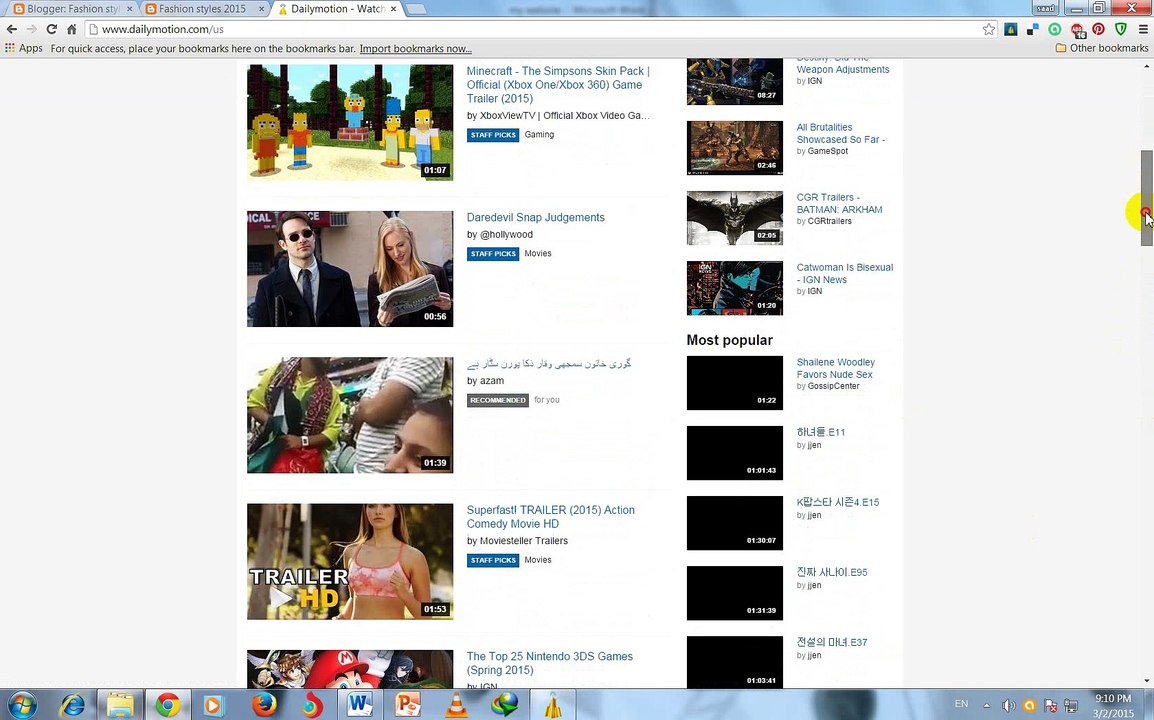Play the Minecraft Simpsons thumbnail
1154x720 pixels.
point(350,122)
